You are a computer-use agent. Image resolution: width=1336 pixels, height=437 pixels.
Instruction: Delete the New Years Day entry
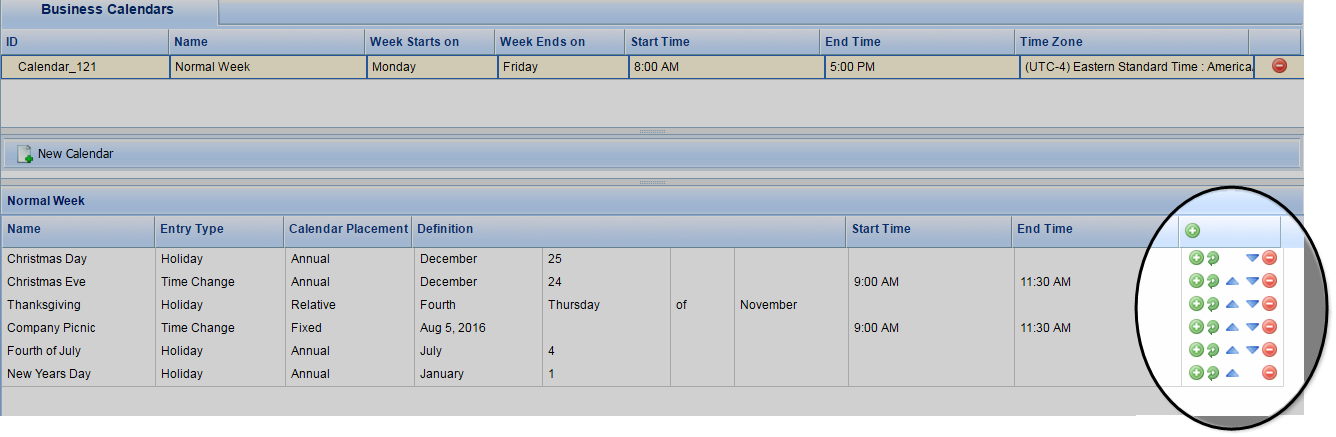[x=1270, y=373]
